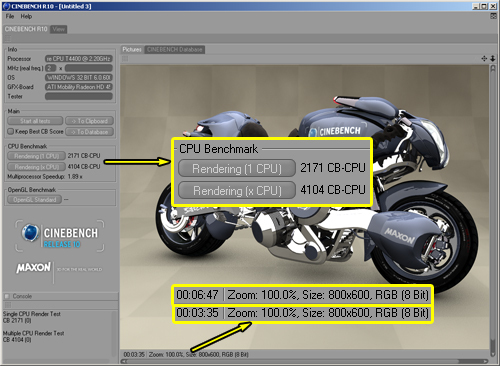Open the File menu
The image size is (500, 366).
[10, 16]
